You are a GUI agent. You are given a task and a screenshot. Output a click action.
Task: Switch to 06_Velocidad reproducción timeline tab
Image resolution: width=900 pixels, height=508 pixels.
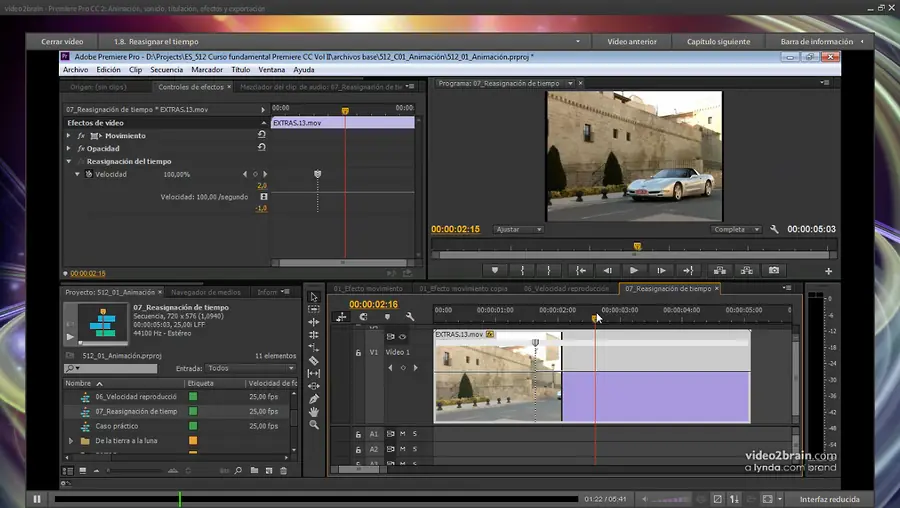tap(566, 289)
